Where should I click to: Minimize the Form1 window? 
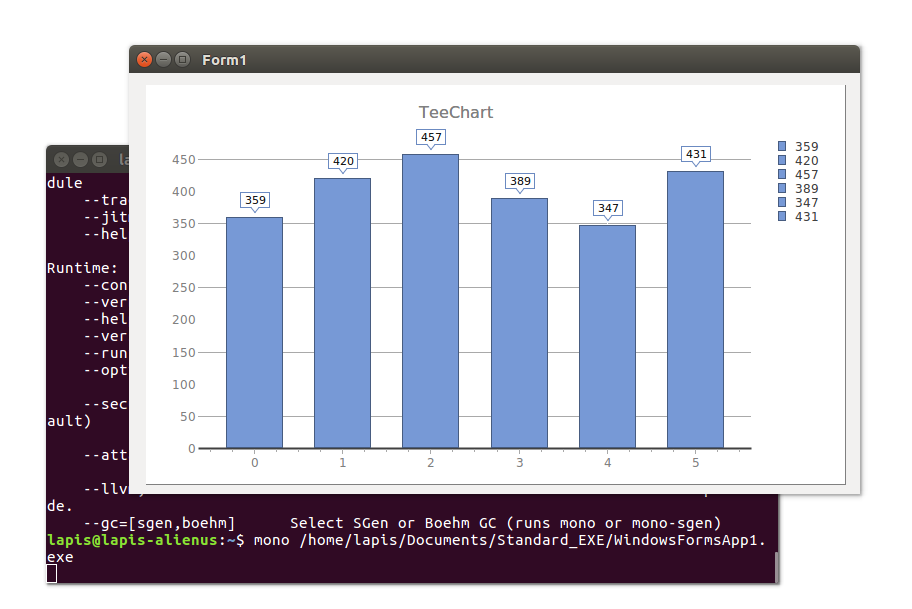[x=163, y=59]
